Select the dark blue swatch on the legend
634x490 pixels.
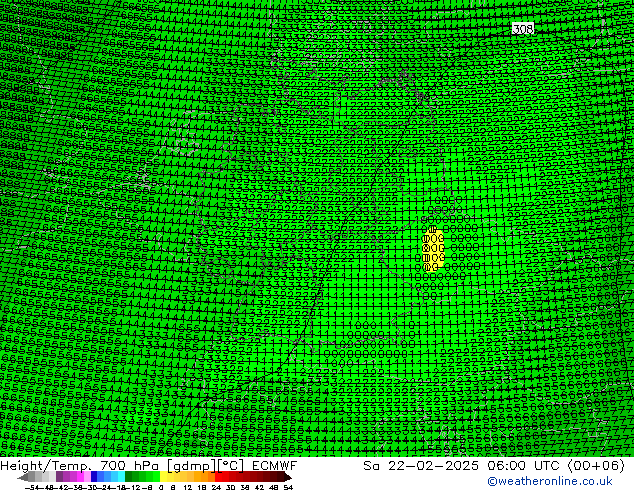(94, 476)
